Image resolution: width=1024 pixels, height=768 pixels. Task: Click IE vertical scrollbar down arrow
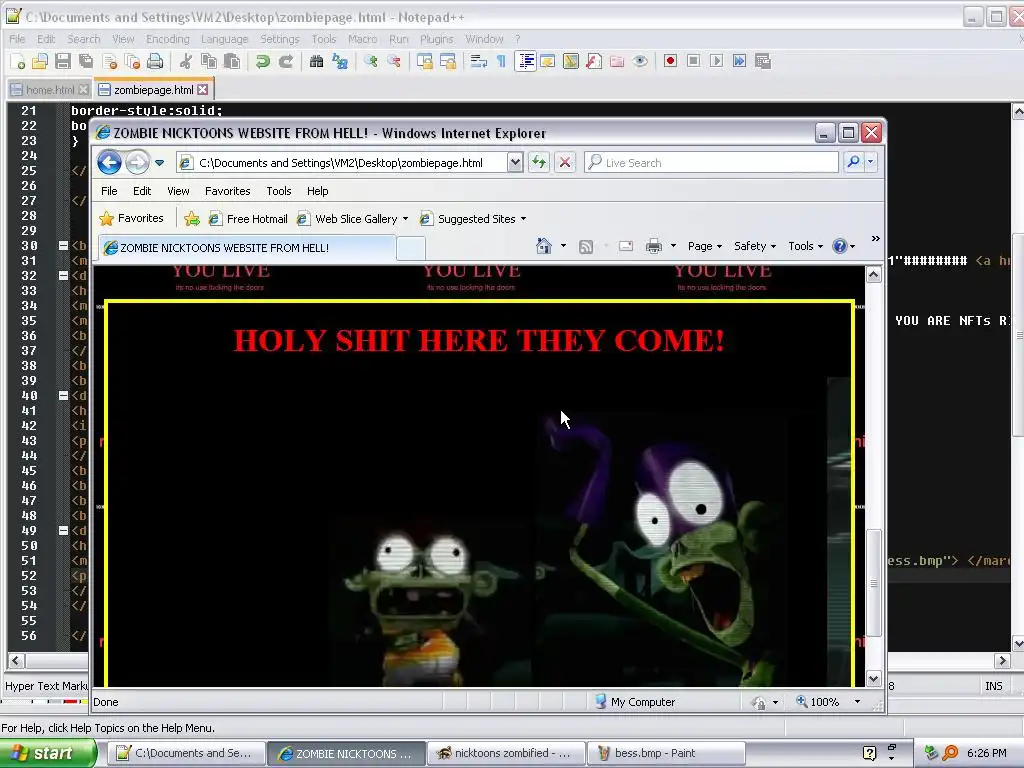(874, 679)
